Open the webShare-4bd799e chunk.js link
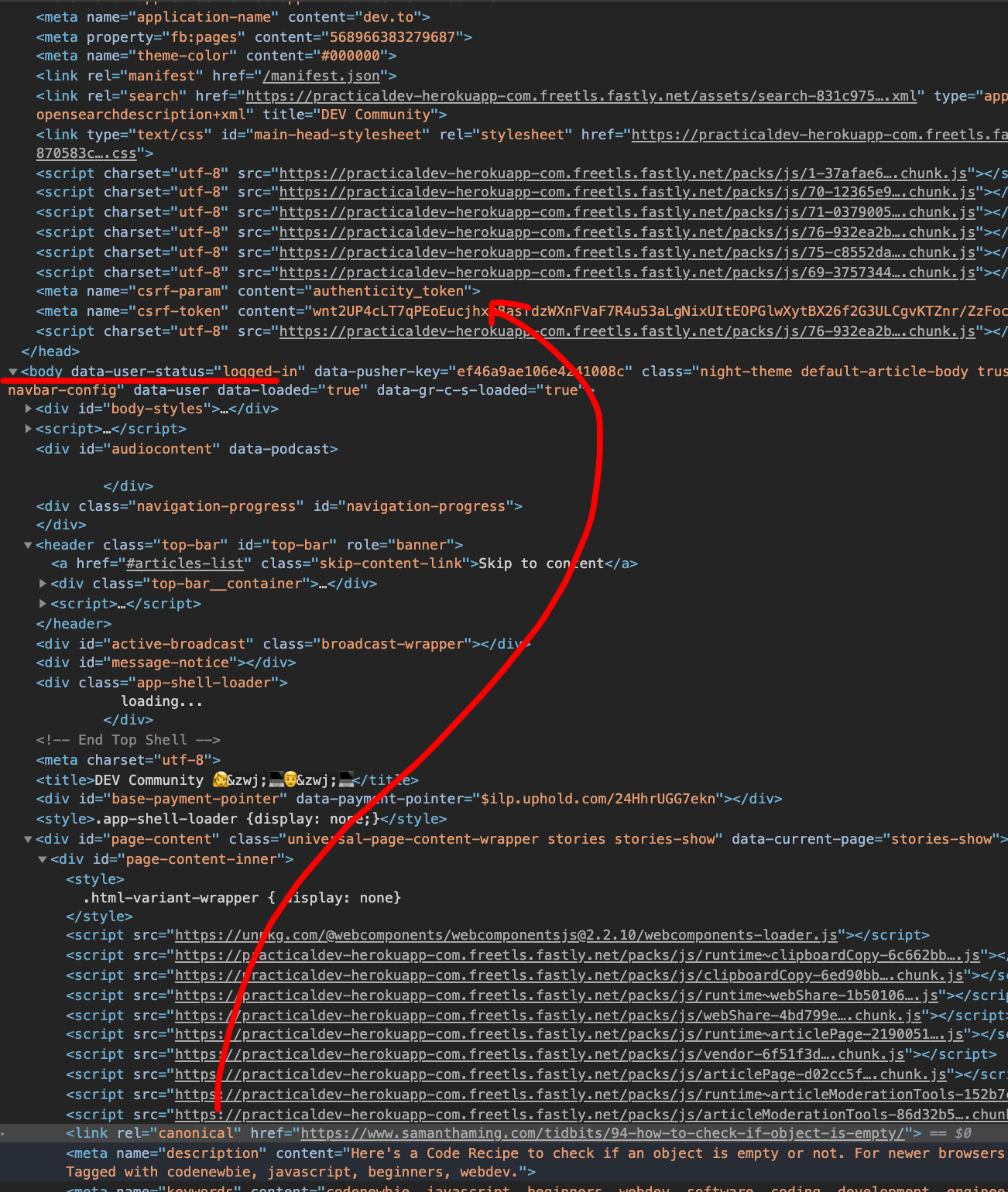 pyautogui.click(x=548, y=1016)
